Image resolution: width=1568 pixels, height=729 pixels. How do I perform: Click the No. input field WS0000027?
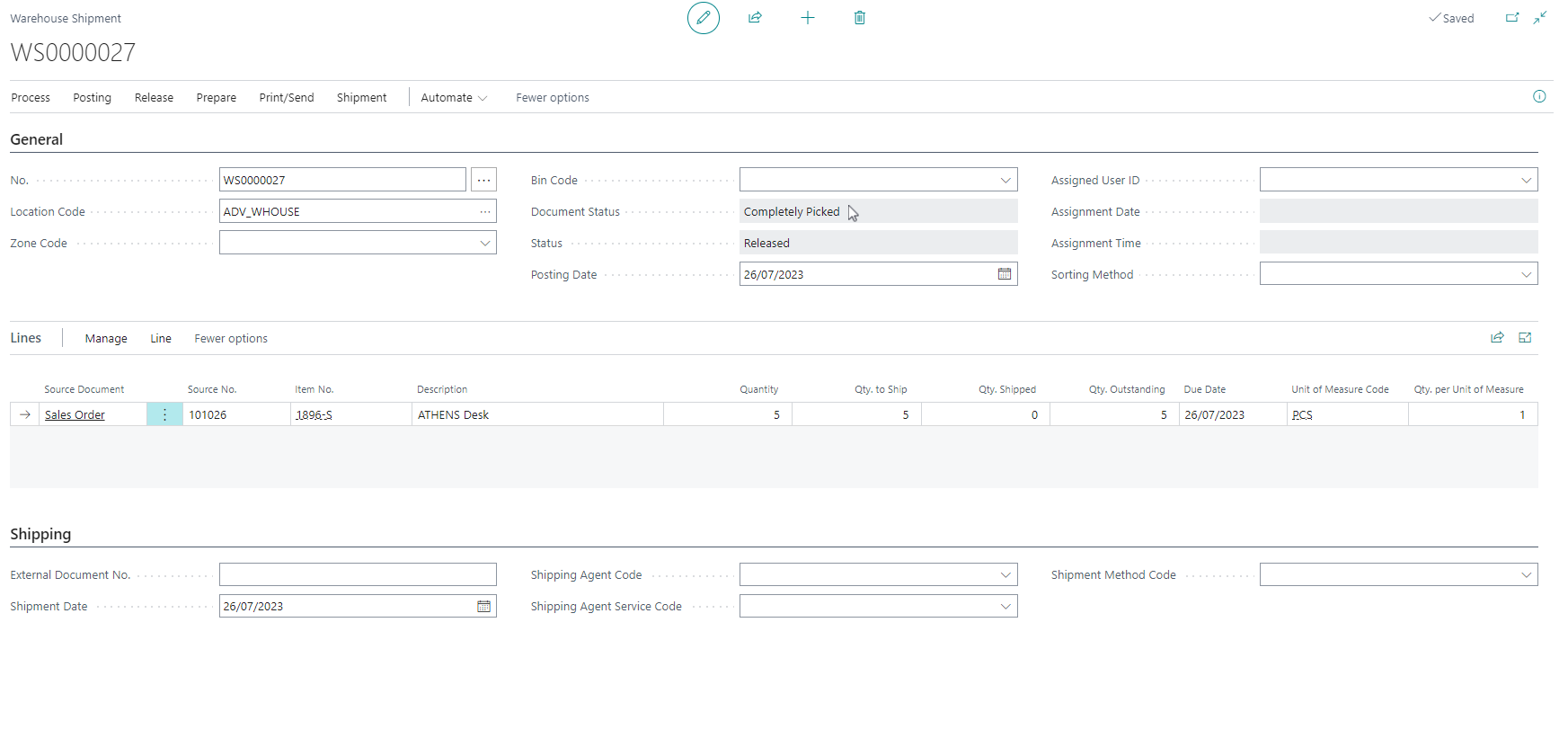tap(342, 180)
